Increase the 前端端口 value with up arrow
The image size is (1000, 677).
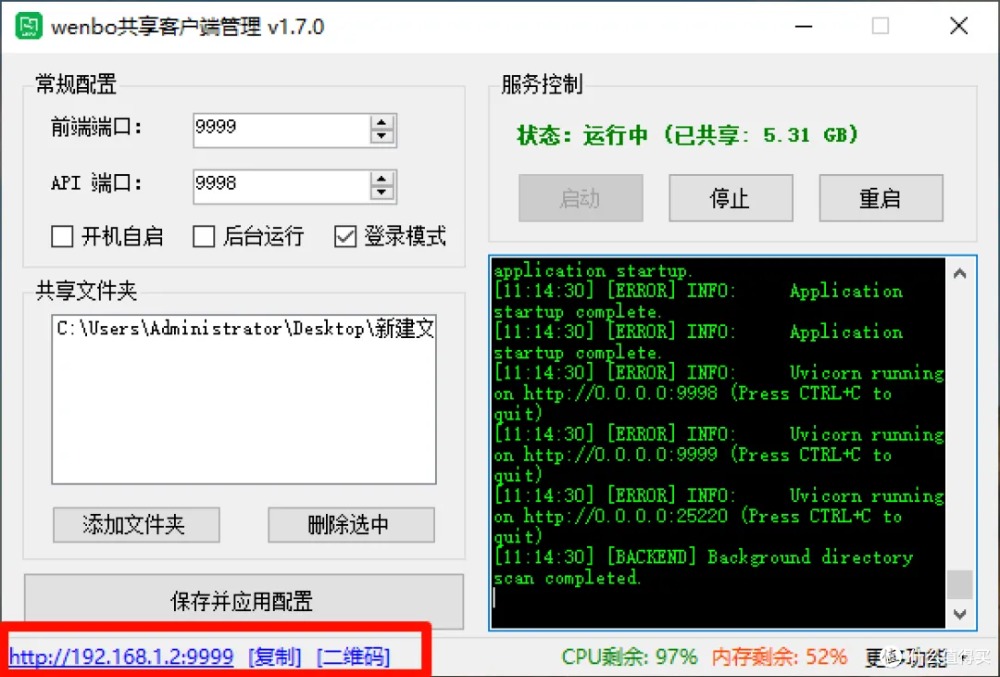click(382, 122)
